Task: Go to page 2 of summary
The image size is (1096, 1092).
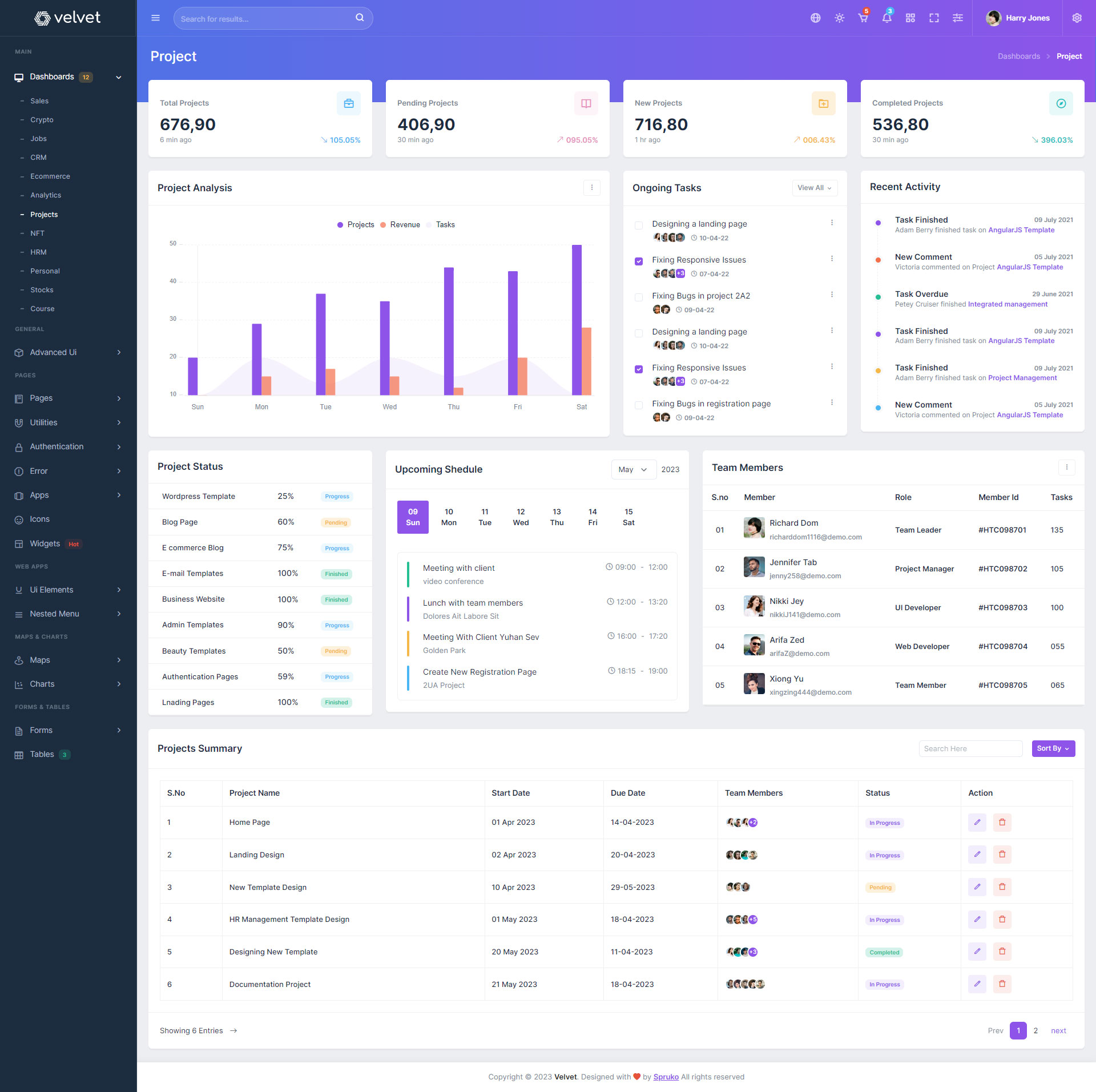Action: 1035,1031
